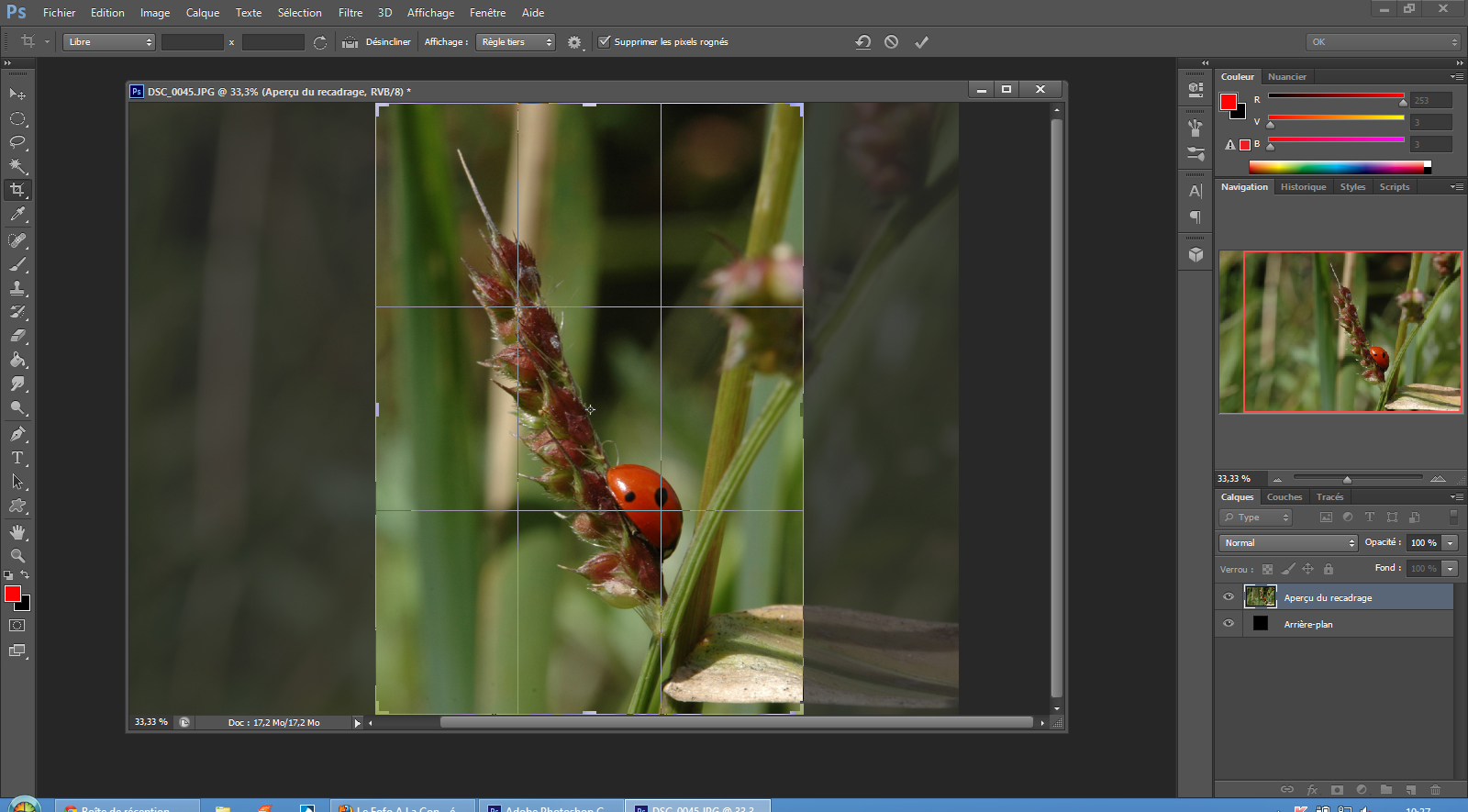Open the Couleur panel options menu
The image size is (1468, 812).
pyautogui.click(x=1456, y=77)
